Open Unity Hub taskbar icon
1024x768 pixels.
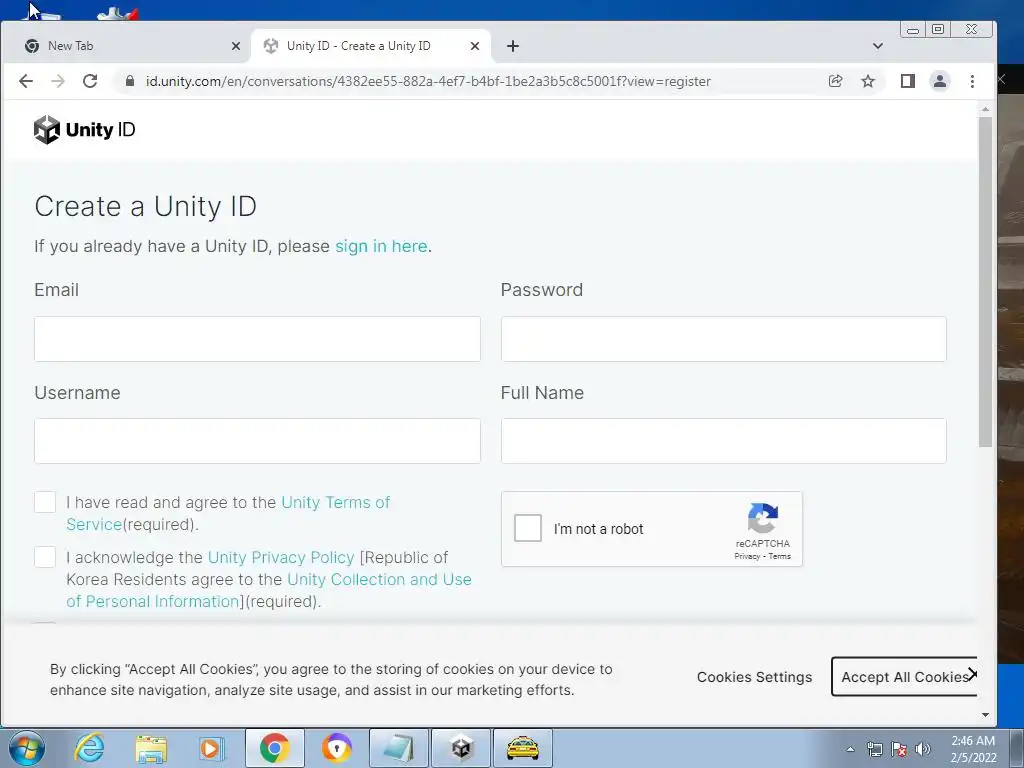(461, 748)
